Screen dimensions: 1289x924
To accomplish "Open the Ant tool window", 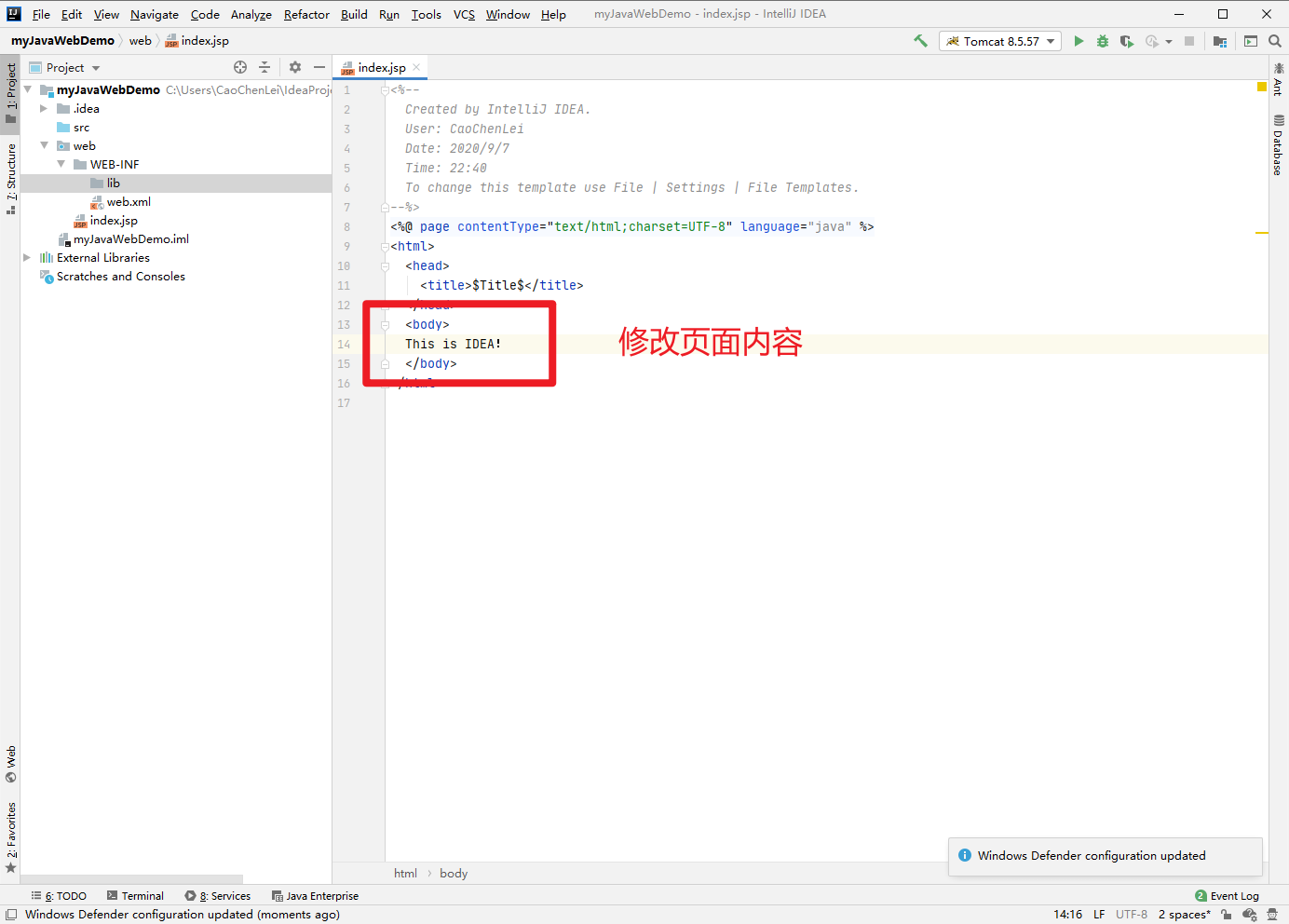I will 1278,80.
